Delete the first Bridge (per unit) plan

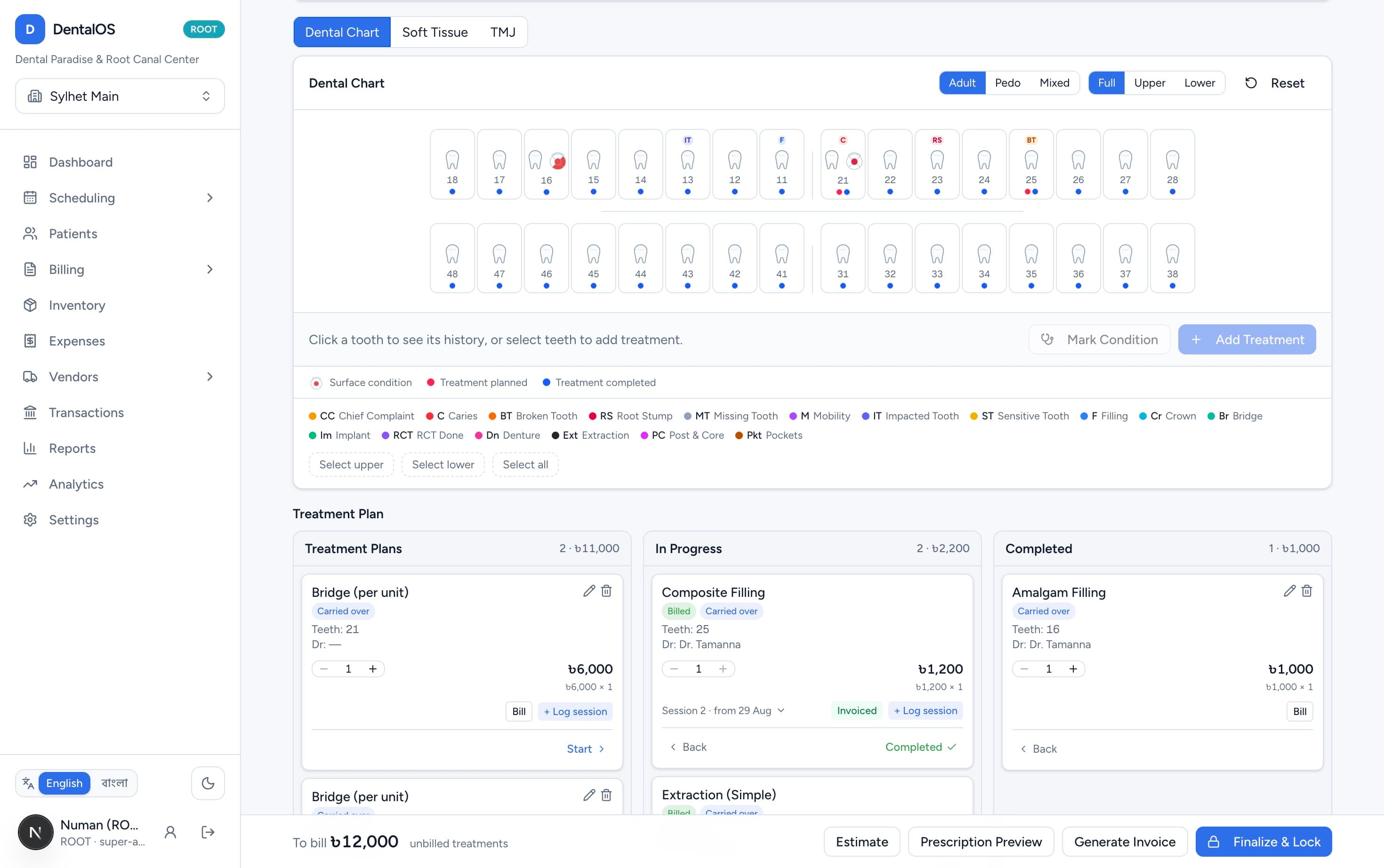coord(606,591)
